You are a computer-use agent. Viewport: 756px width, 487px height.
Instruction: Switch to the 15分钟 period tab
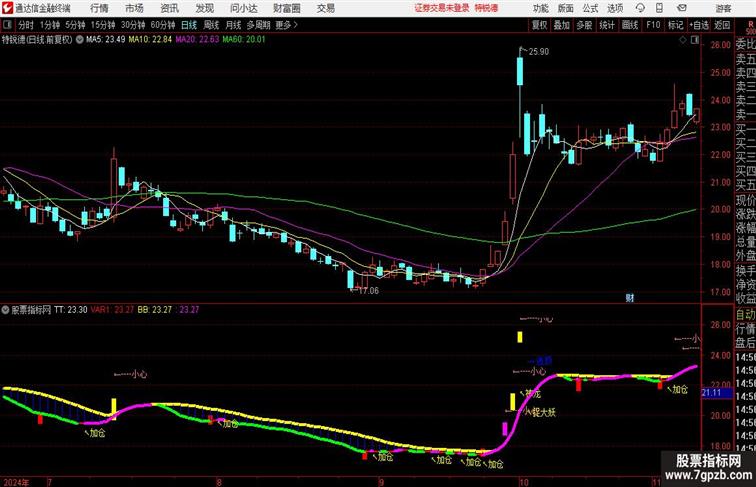(x=103, y=25)
